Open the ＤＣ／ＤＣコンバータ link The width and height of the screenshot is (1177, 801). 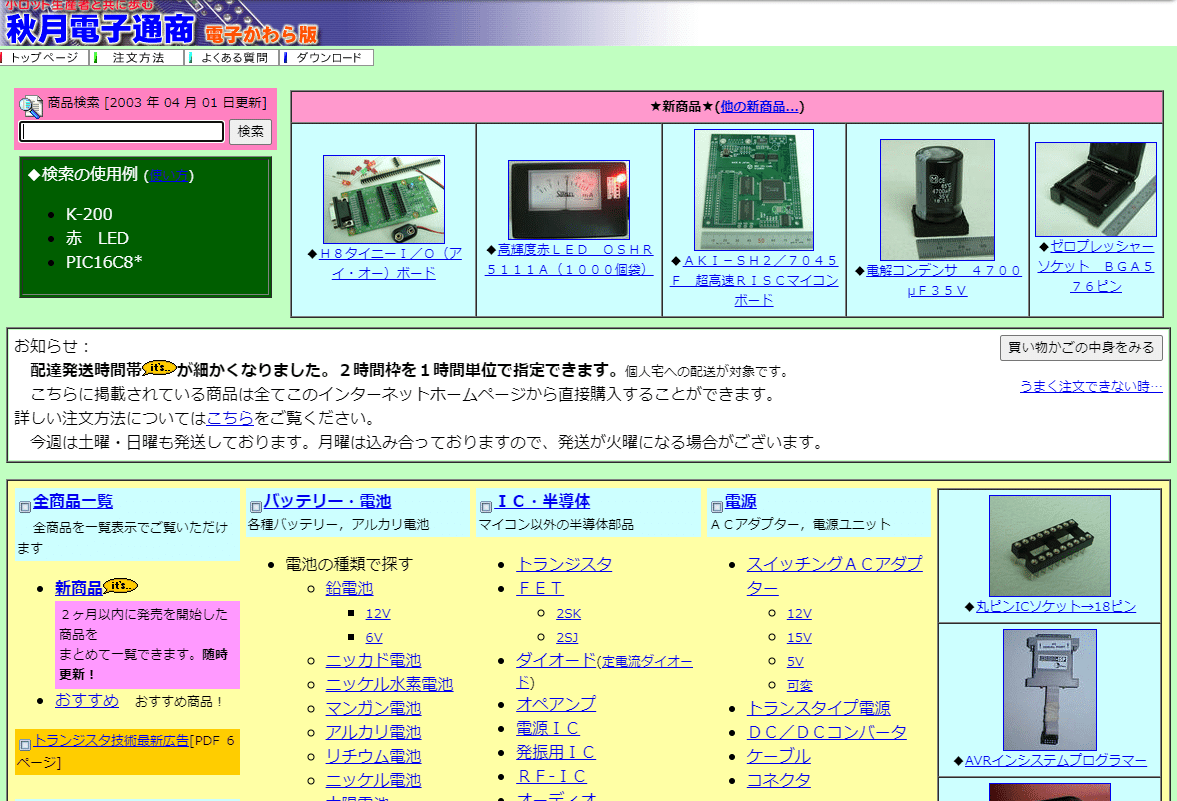pos(826,733)
